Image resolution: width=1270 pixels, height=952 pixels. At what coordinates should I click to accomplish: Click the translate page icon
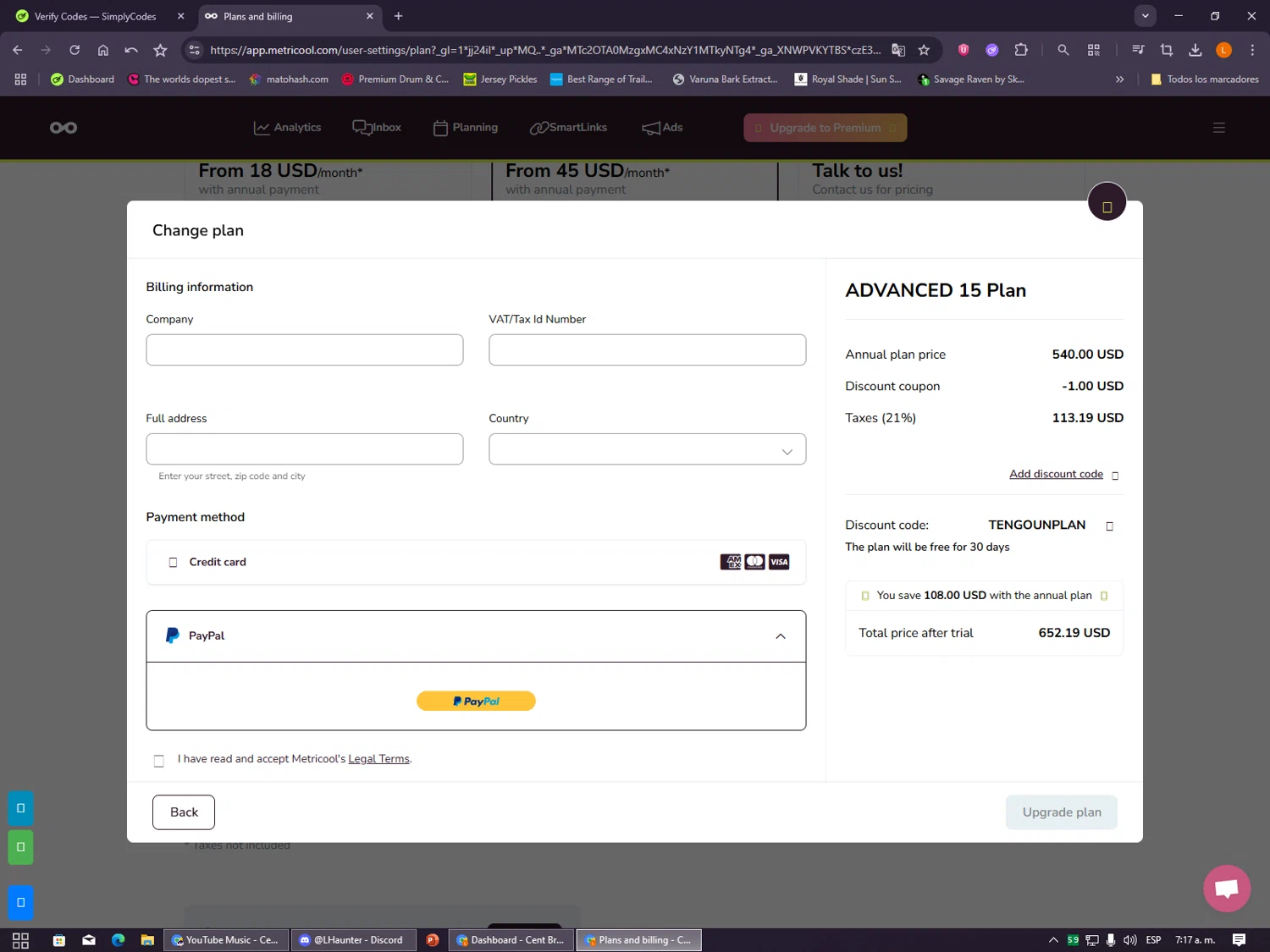coord(898,50)
